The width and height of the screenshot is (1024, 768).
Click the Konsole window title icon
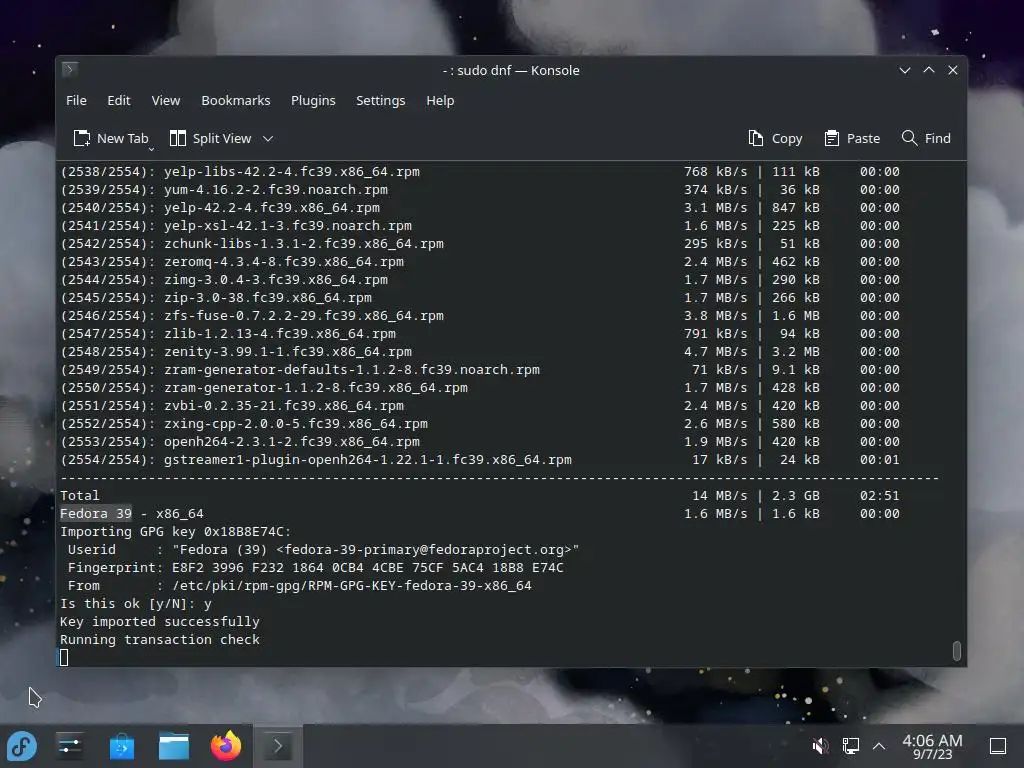point(70,69)
